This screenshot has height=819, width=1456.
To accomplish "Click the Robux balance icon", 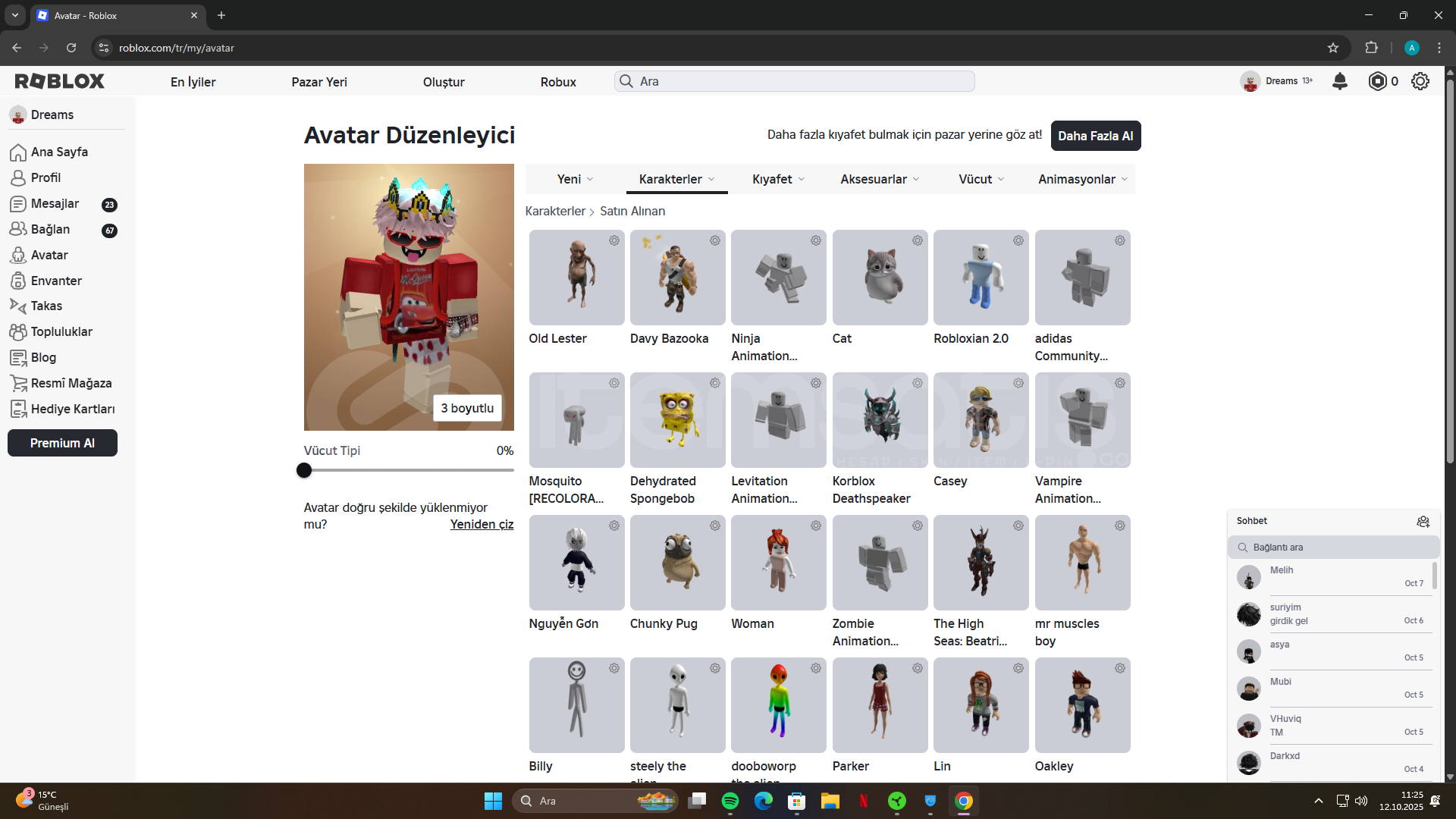I will [1377, 81].
